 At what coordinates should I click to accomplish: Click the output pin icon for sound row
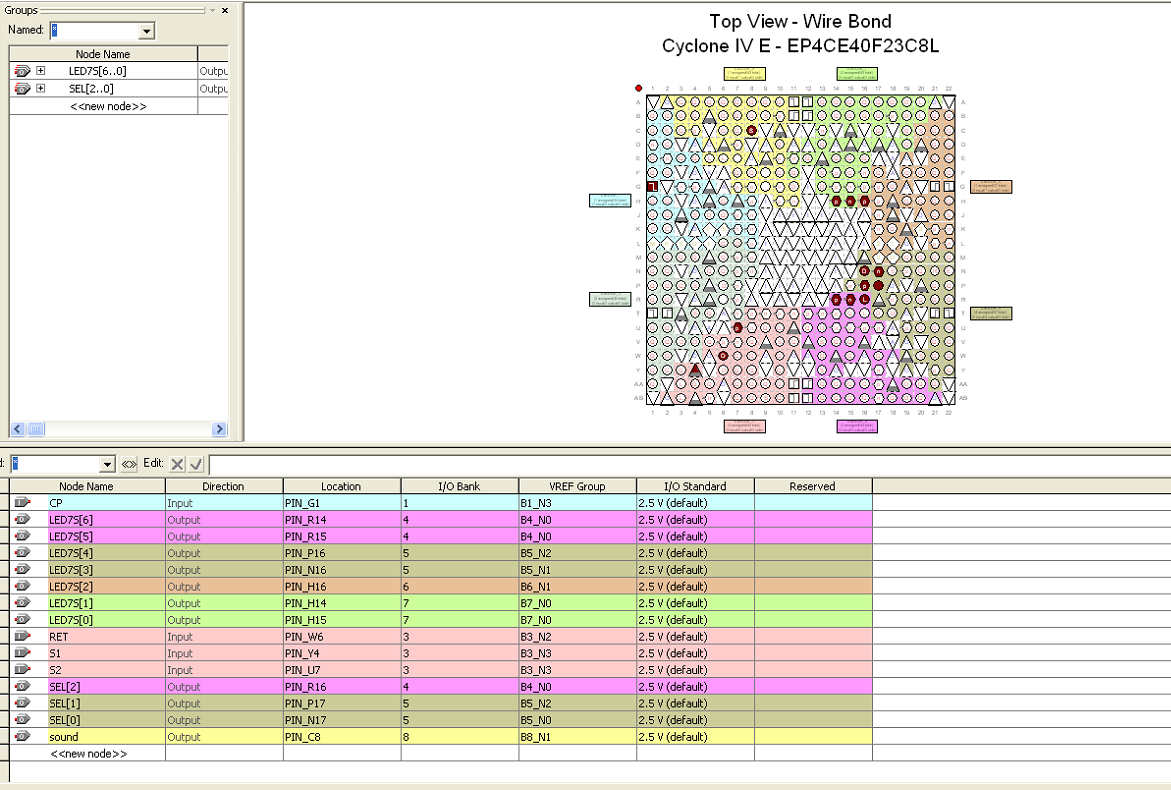(22, 736)
